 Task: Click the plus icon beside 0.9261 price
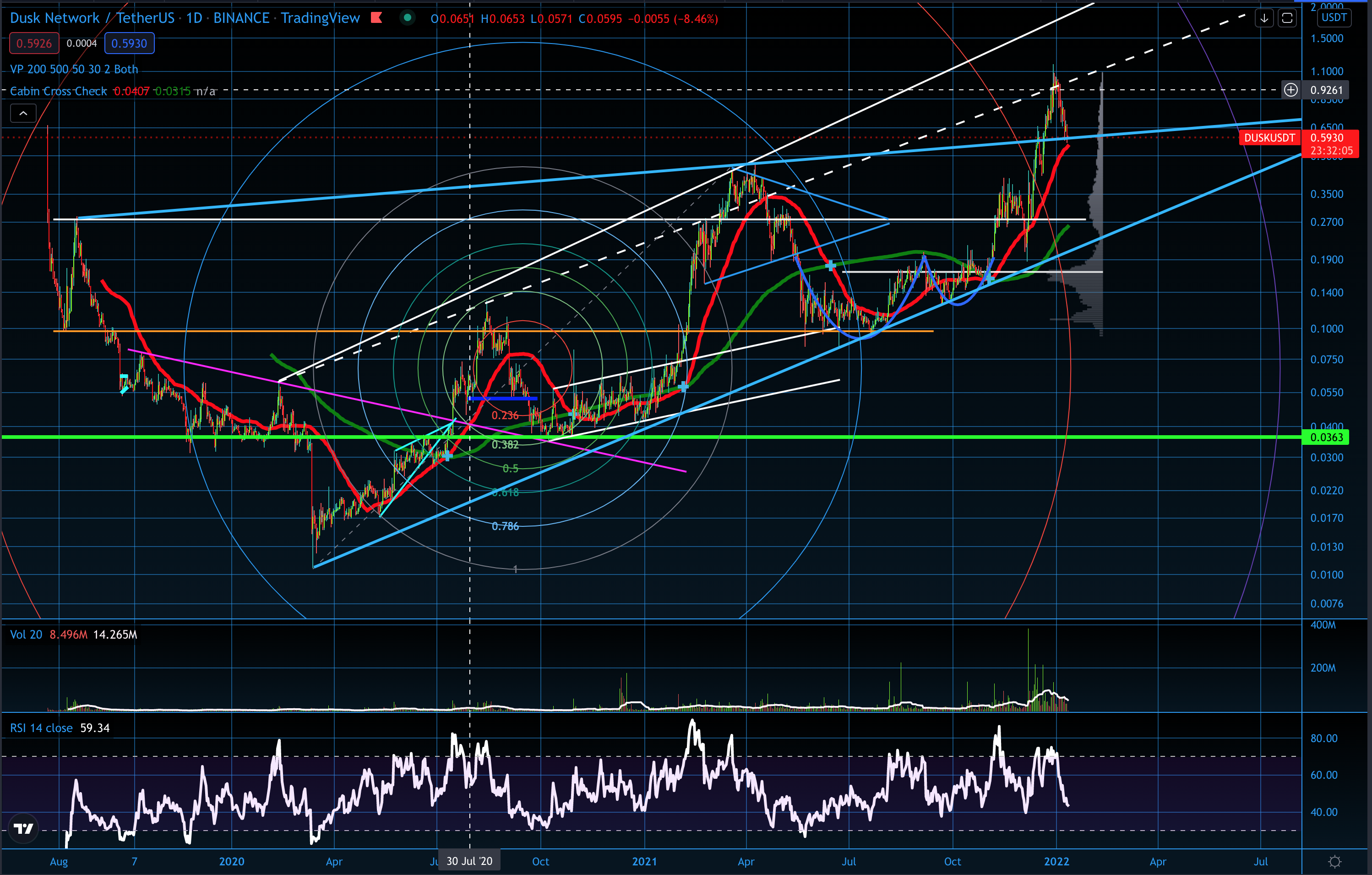(x=1290, y=90)
